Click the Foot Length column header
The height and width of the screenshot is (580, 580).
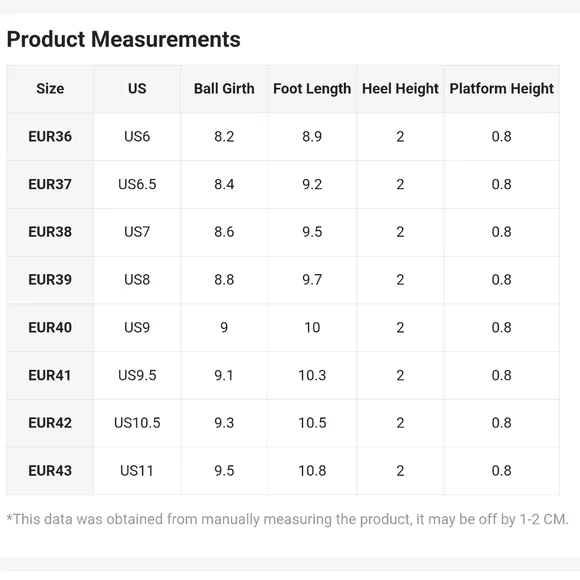[x=312, y=89]
